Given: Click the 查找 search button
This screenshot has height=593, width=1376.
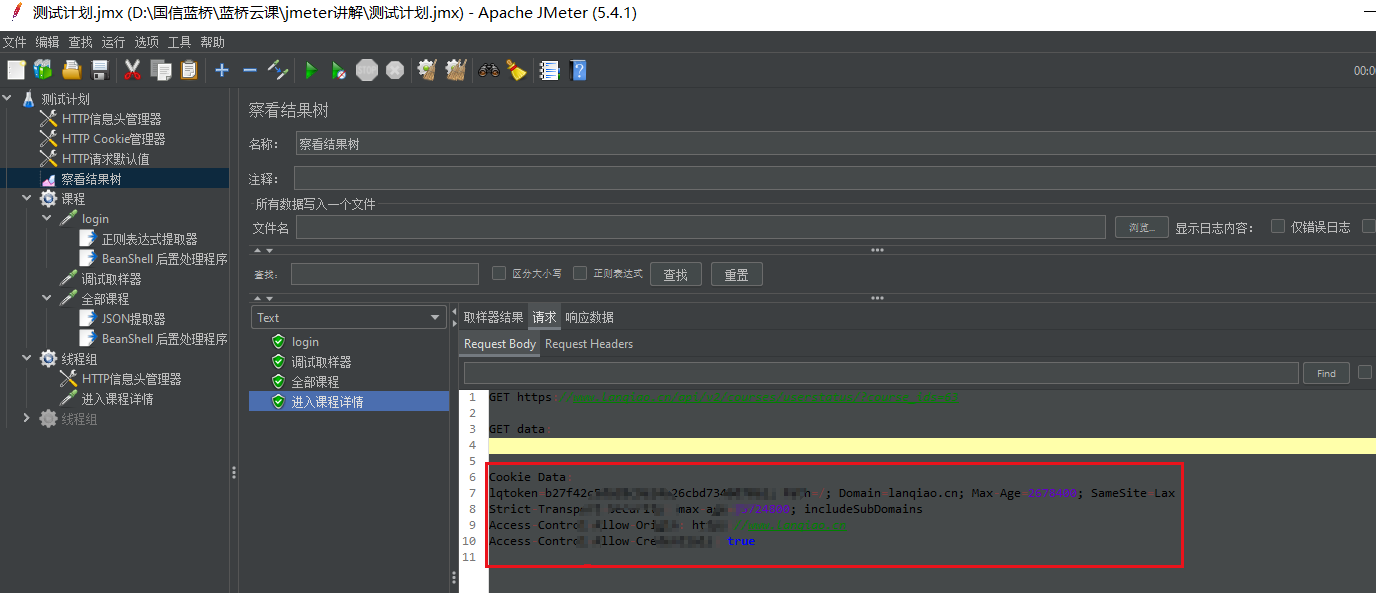Looking at the screenshot, I should coord(675,275).
